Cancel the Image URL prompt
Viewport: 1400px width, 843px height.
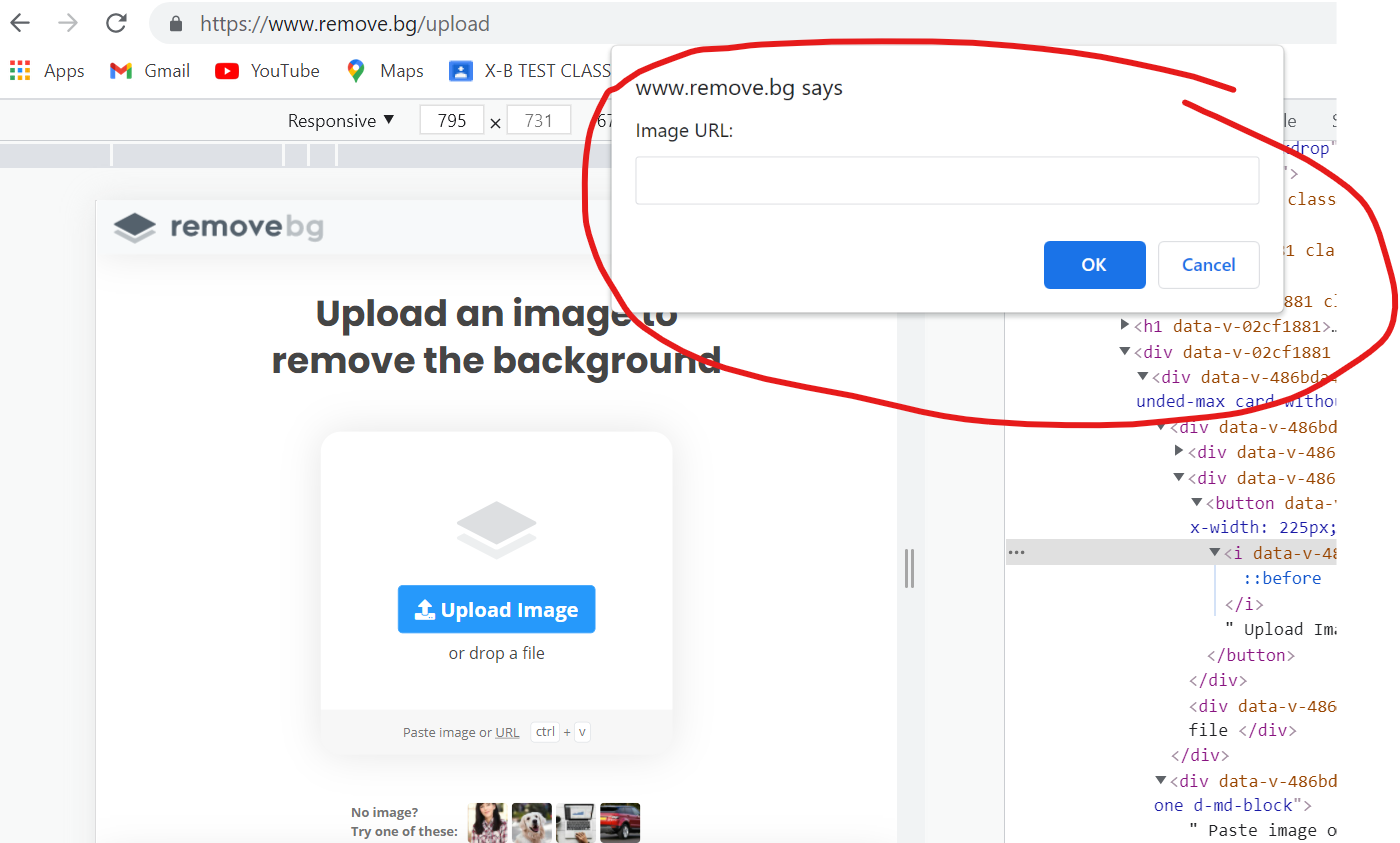click(x=1208, y=265)
